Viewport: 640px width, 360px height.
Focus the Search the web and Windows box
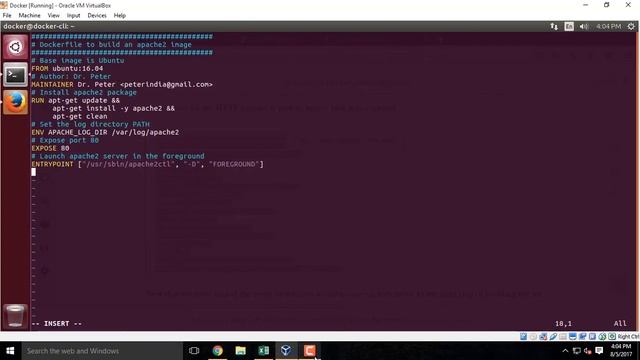102,351
